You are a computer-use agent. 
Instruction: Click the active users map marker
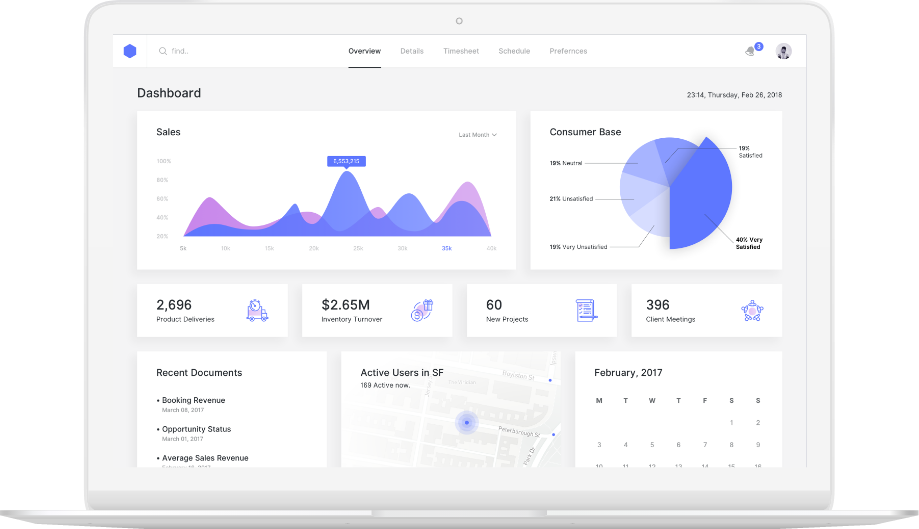point(465,423)
